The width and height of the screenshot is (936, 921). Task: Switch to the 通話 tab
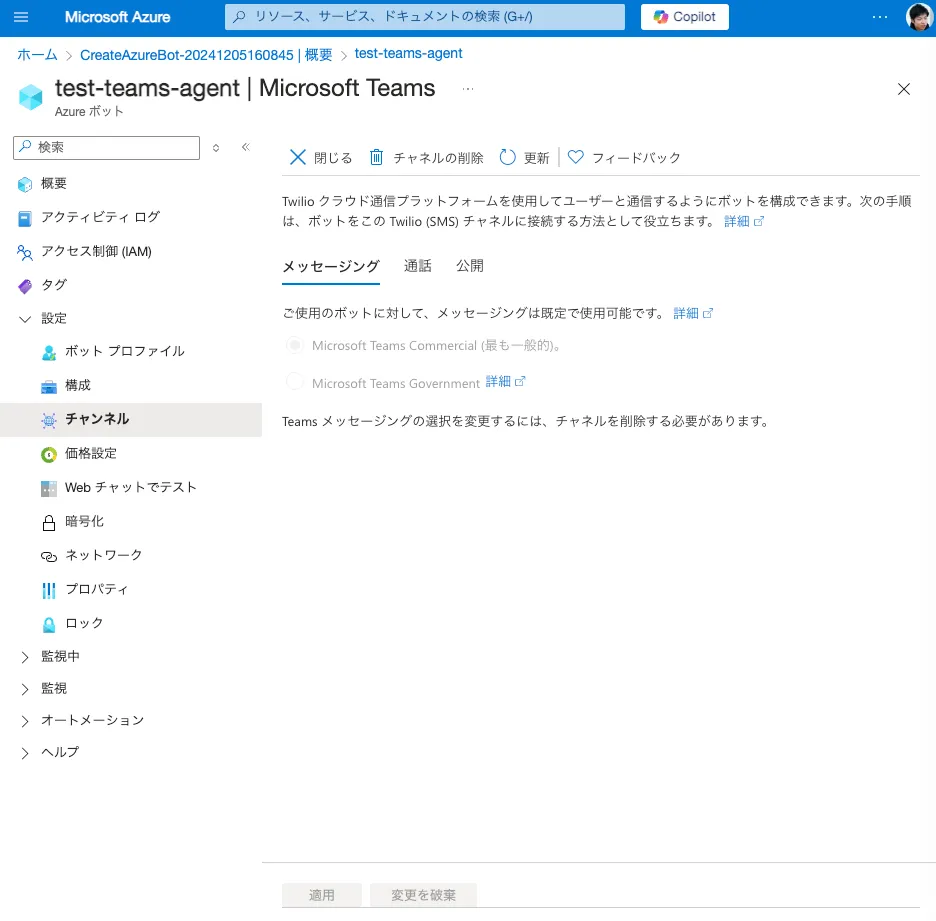tap(417, 266)
